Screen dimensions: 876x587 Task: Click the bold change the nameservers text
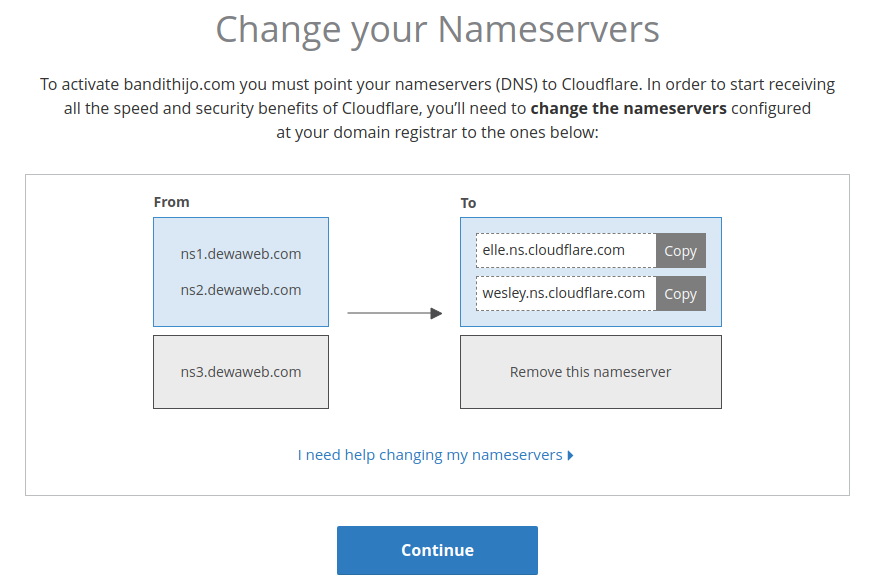(628, 108)
